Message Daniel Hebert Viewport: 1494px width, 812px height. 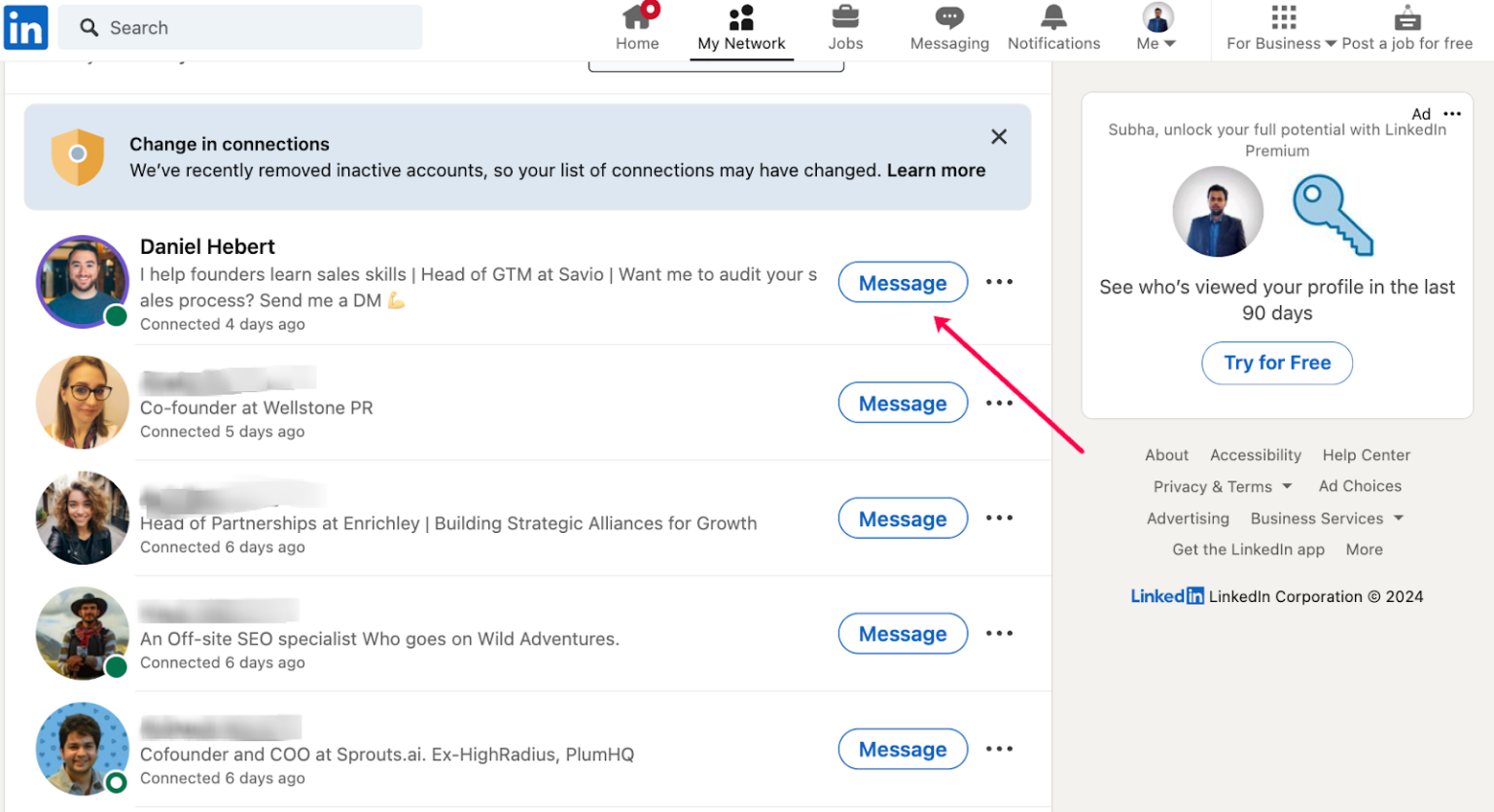point(903,282)
